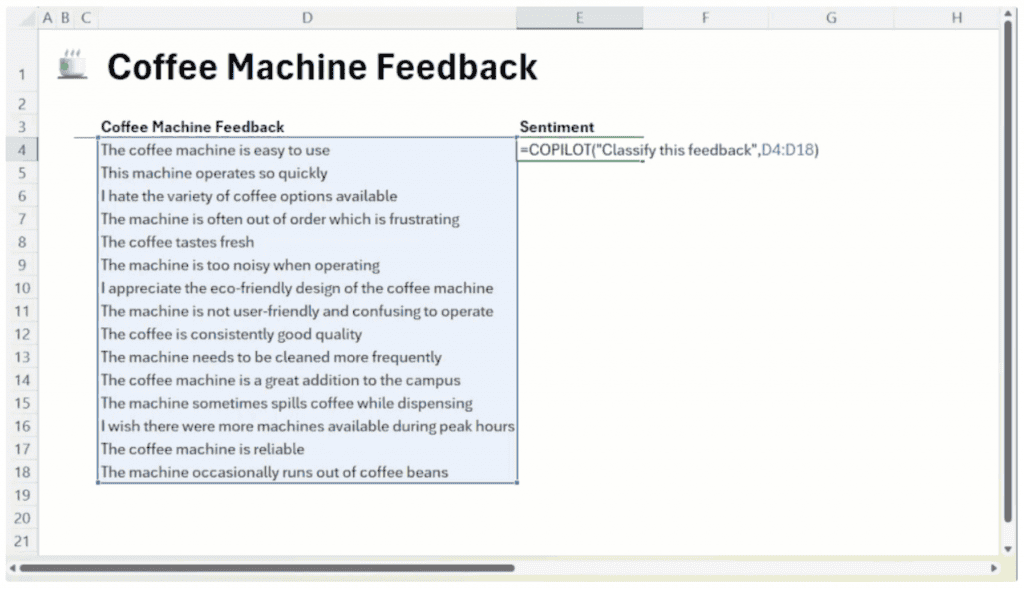Select column E header

coord(579,18)
